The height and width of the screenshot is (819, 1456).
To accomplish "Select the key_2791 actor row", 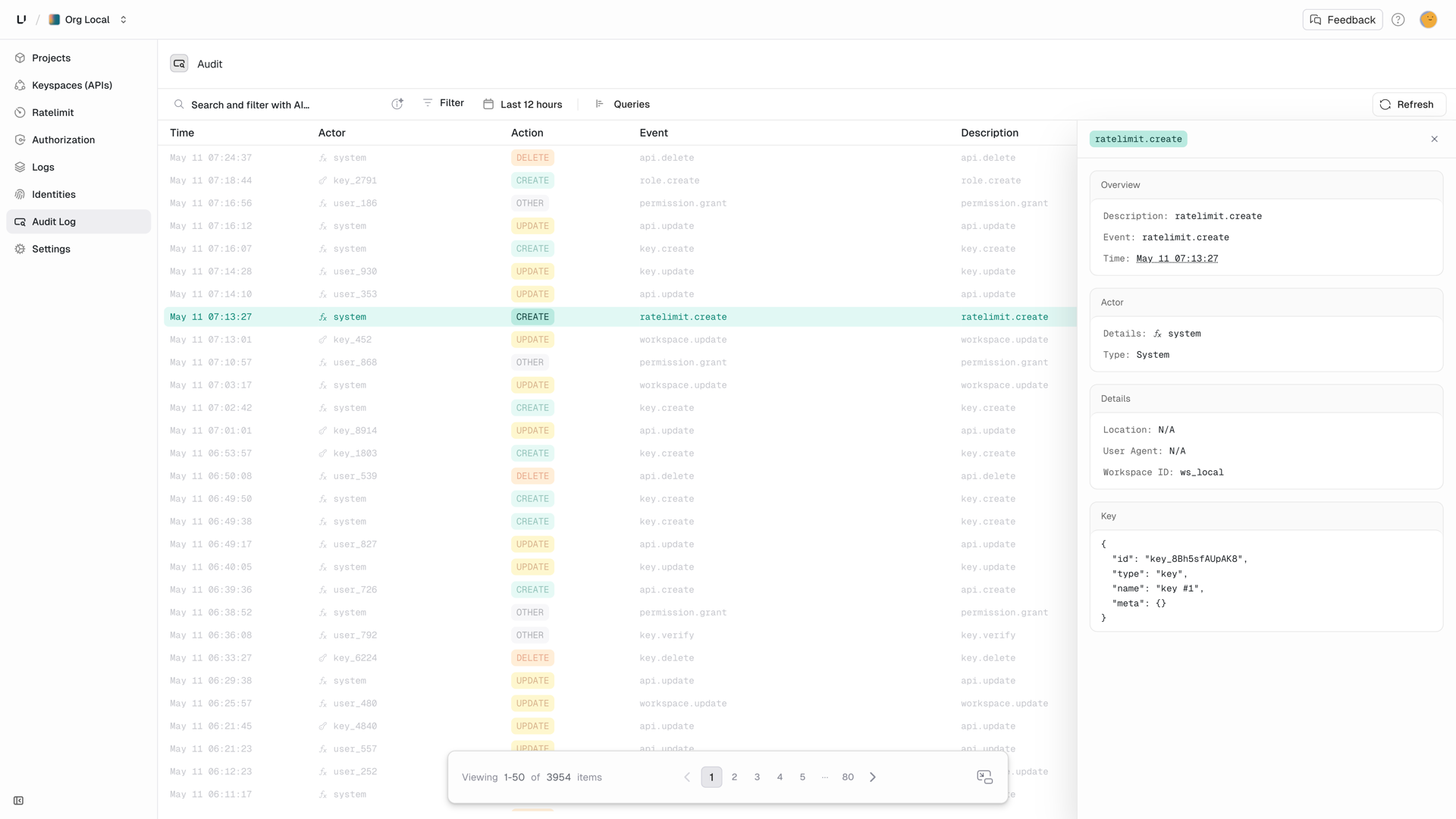I will [x=620, y=180].
